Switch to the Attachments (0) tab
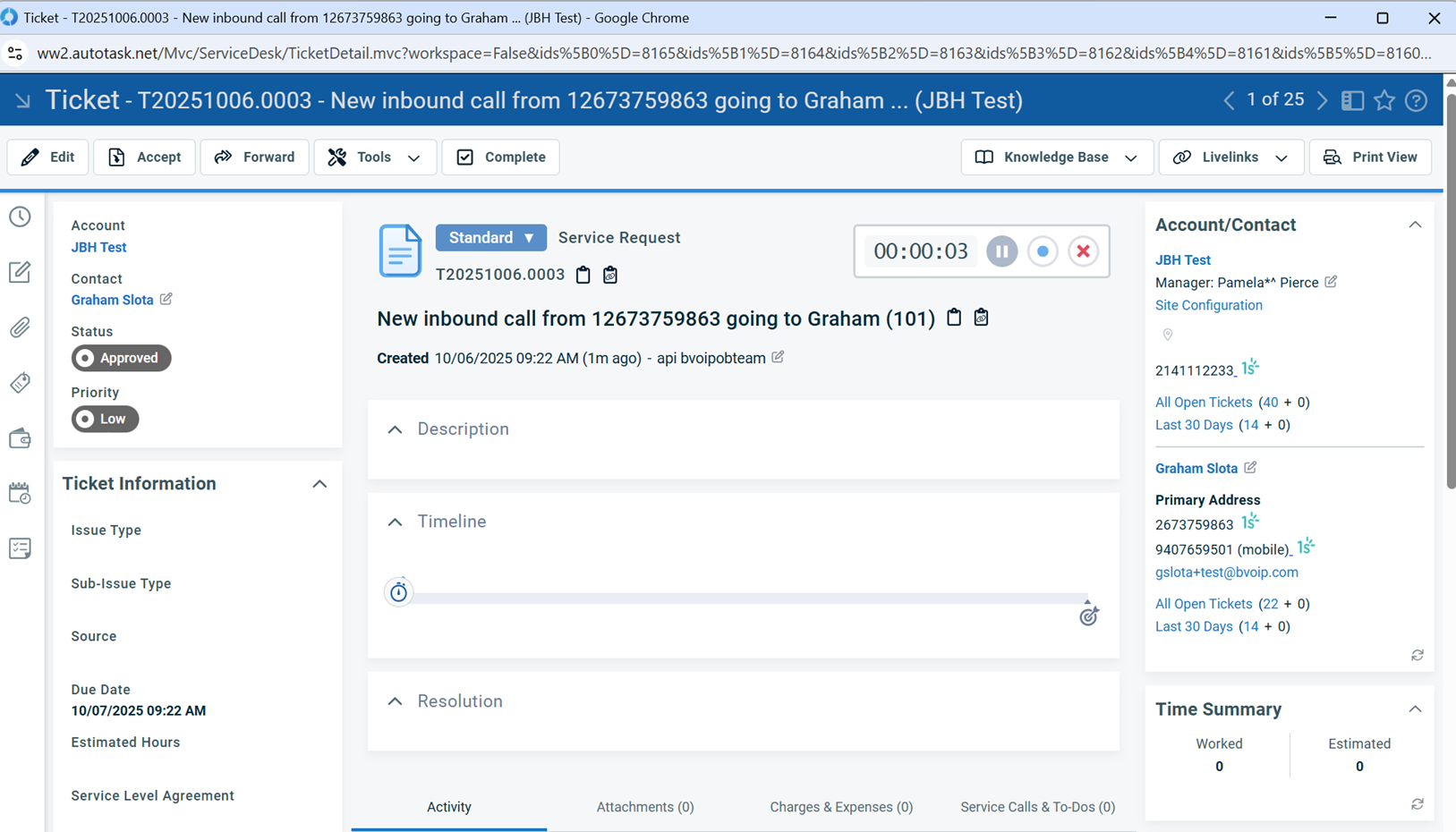 [x=645, y=807]
